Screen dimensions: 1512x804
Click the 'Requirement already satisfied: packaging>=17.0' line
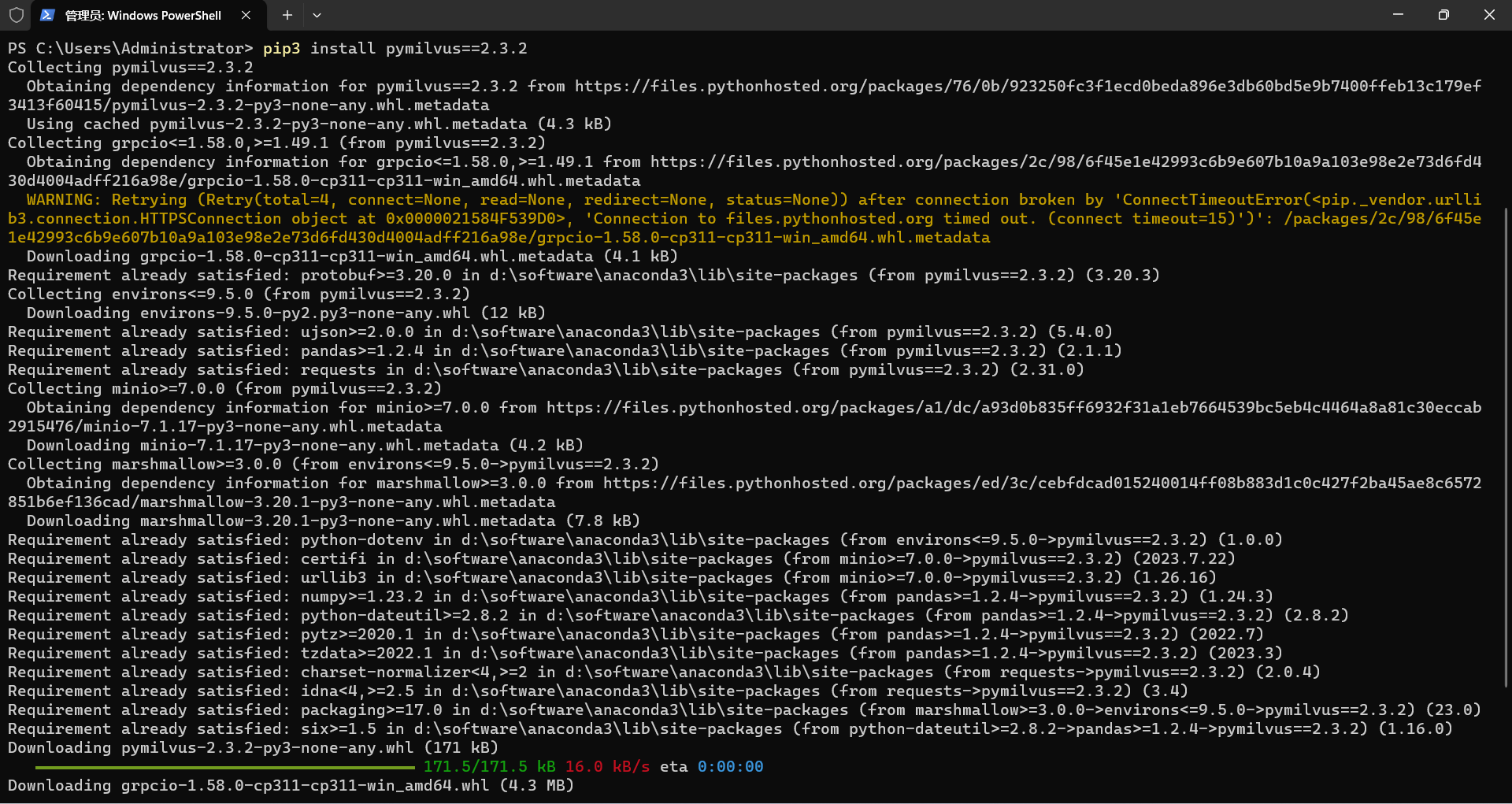point(744,710)
